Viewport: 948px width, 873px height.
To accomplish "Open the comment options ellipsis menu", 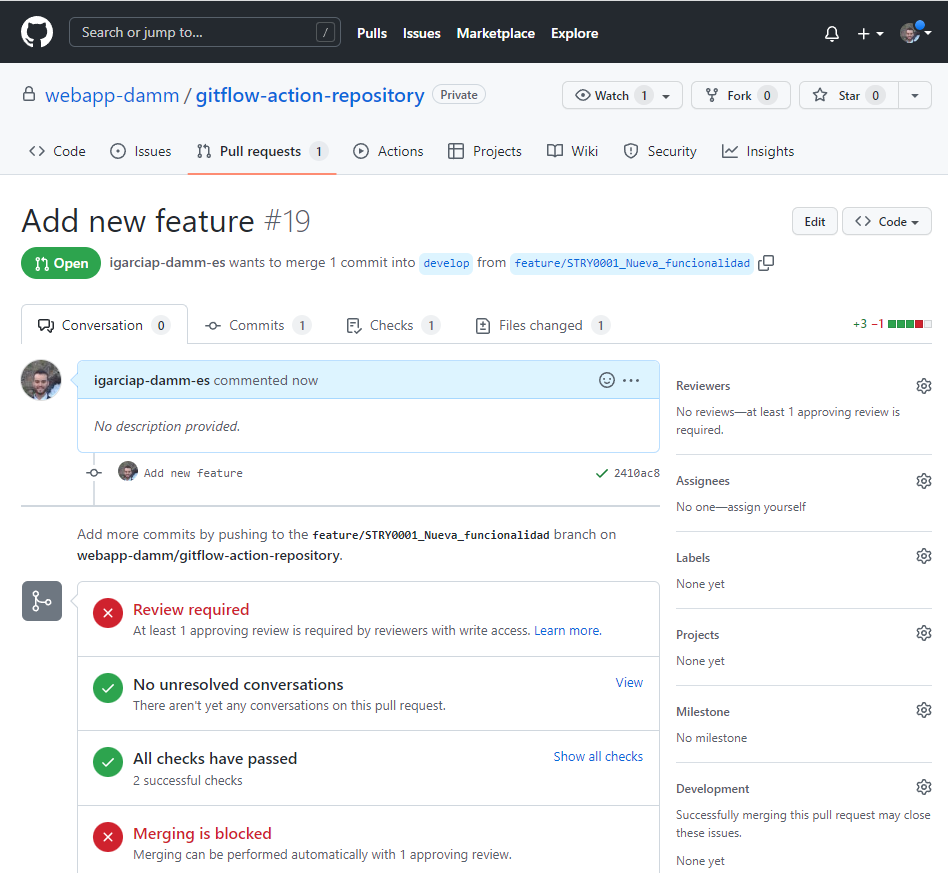I will pos(631,380).
